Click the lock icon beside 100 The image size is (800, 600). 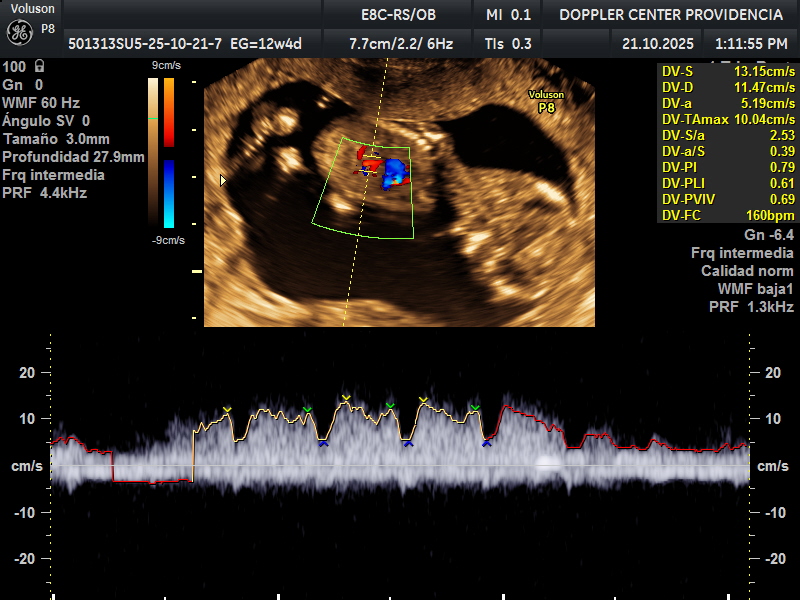point(39,66)
